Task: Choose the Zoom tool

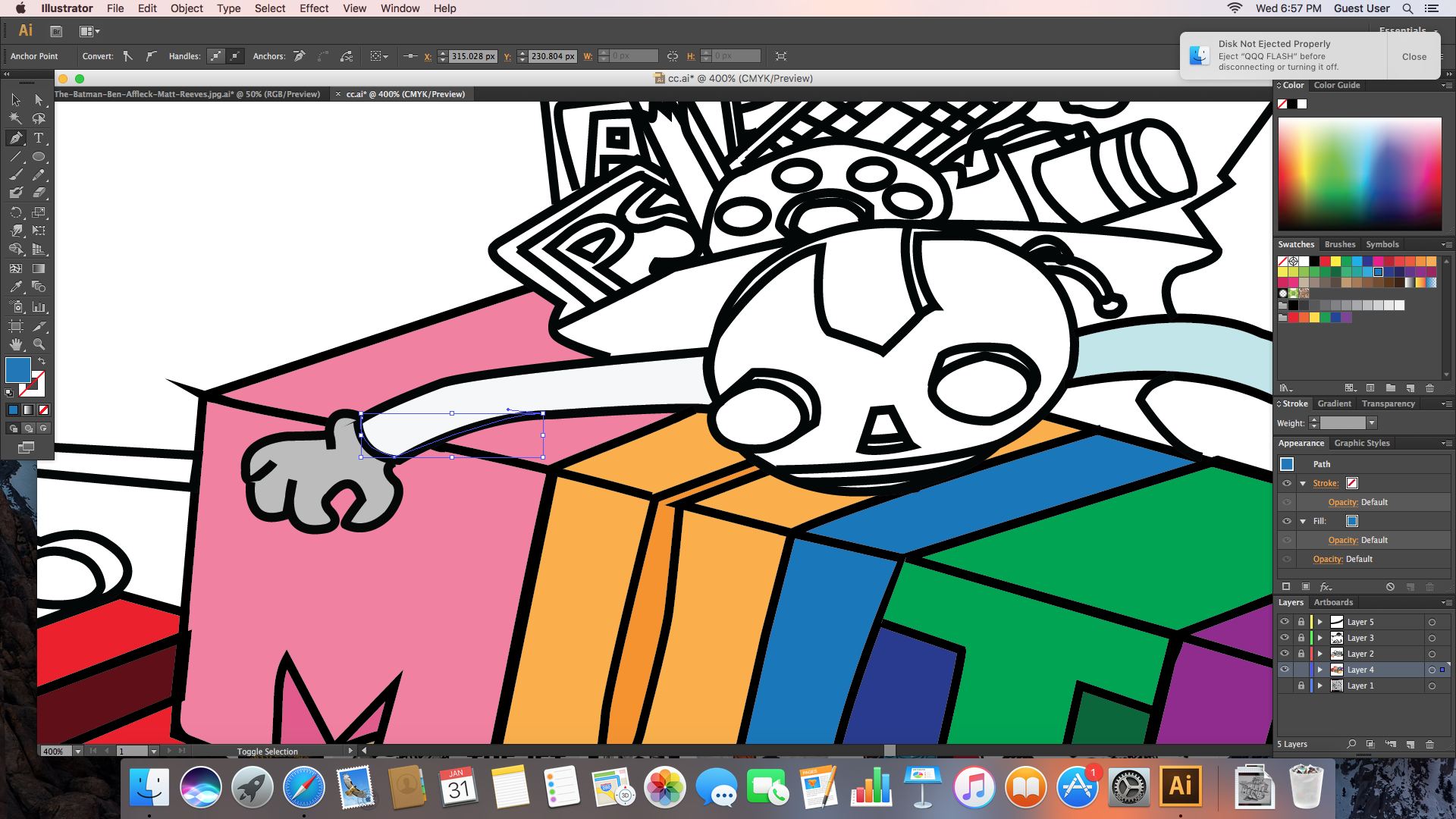Action: pyautogui.click(x=39, y=345)
